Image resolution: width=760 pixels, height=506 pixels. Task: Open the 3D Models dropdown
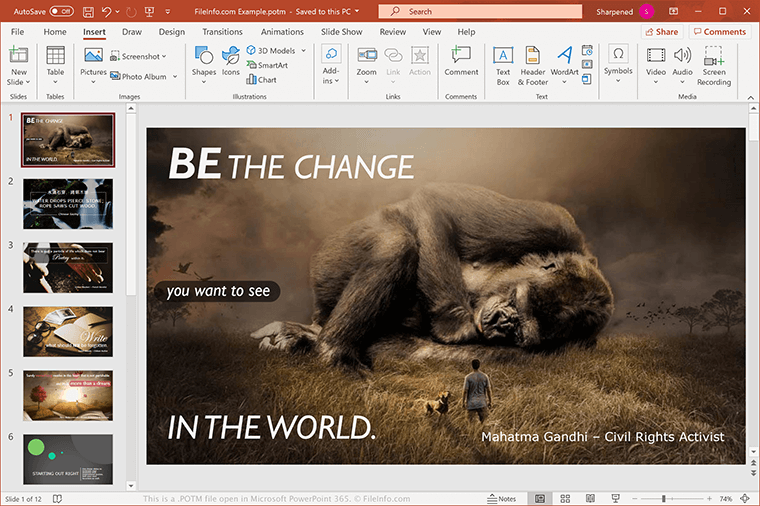tap(303, 50)
